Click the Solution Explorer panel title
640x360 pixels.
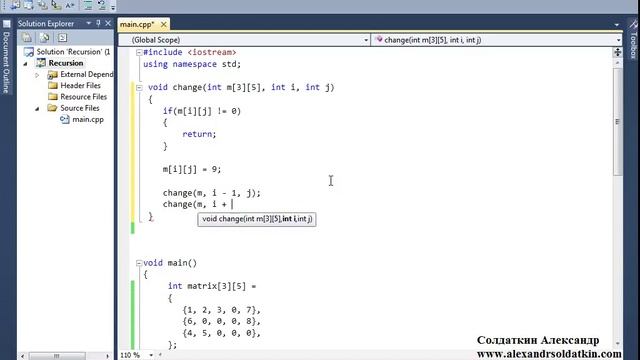[x=46, y=24]
